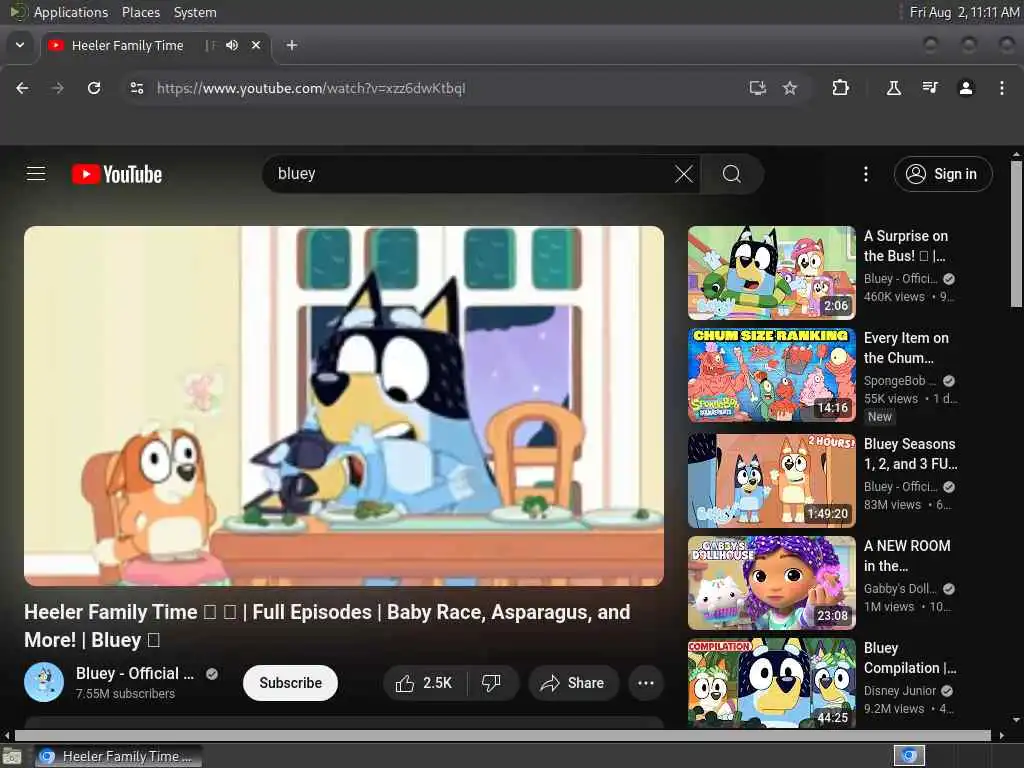This screenshot has height=768, width=1024.
Task: Click the date and time clock
Action: [x=964, y=12]
